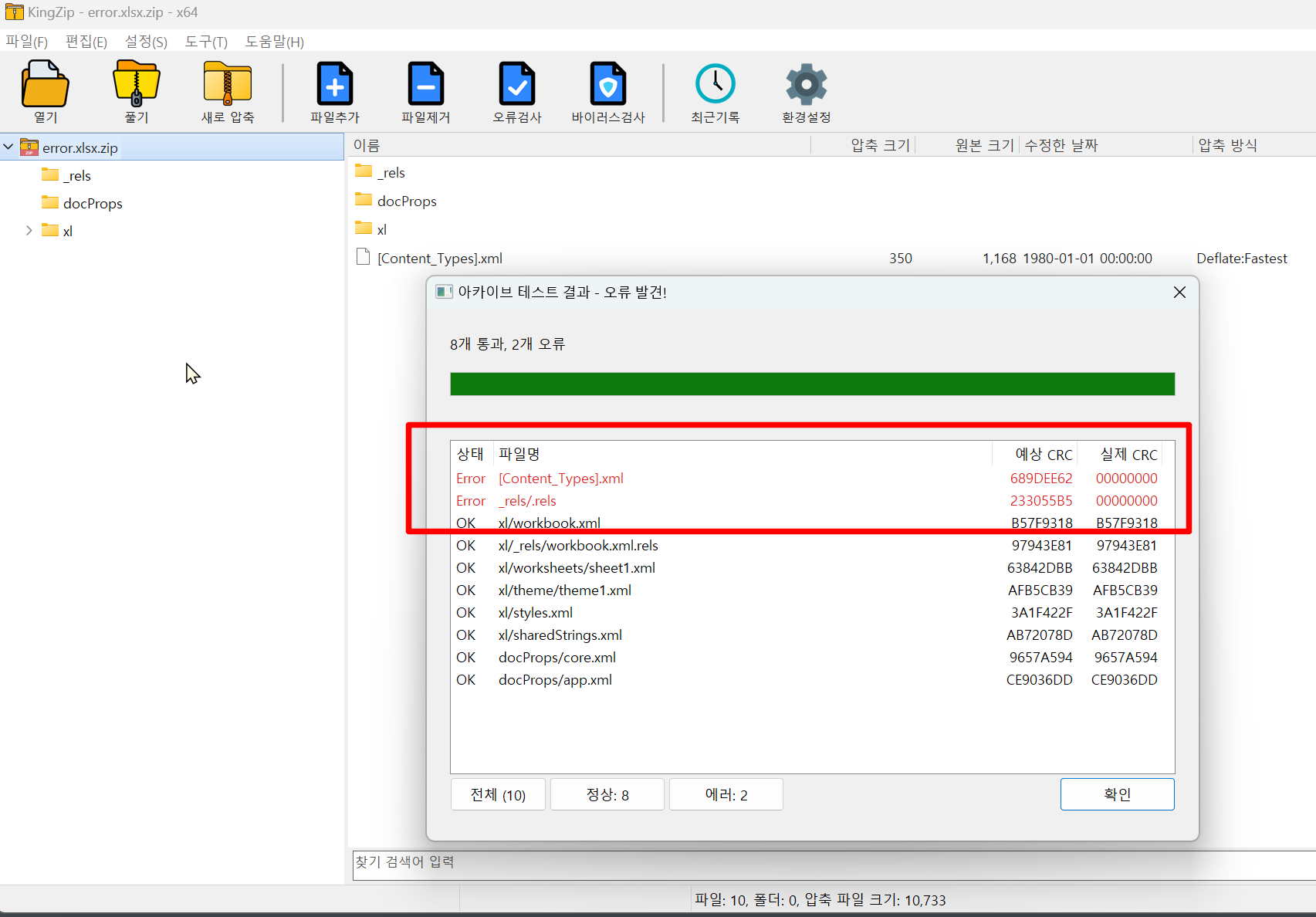Click the 8개 통과, 2개 오류 summary text
This screenshot has width=1316, height=917.
[x=507, y=343]
